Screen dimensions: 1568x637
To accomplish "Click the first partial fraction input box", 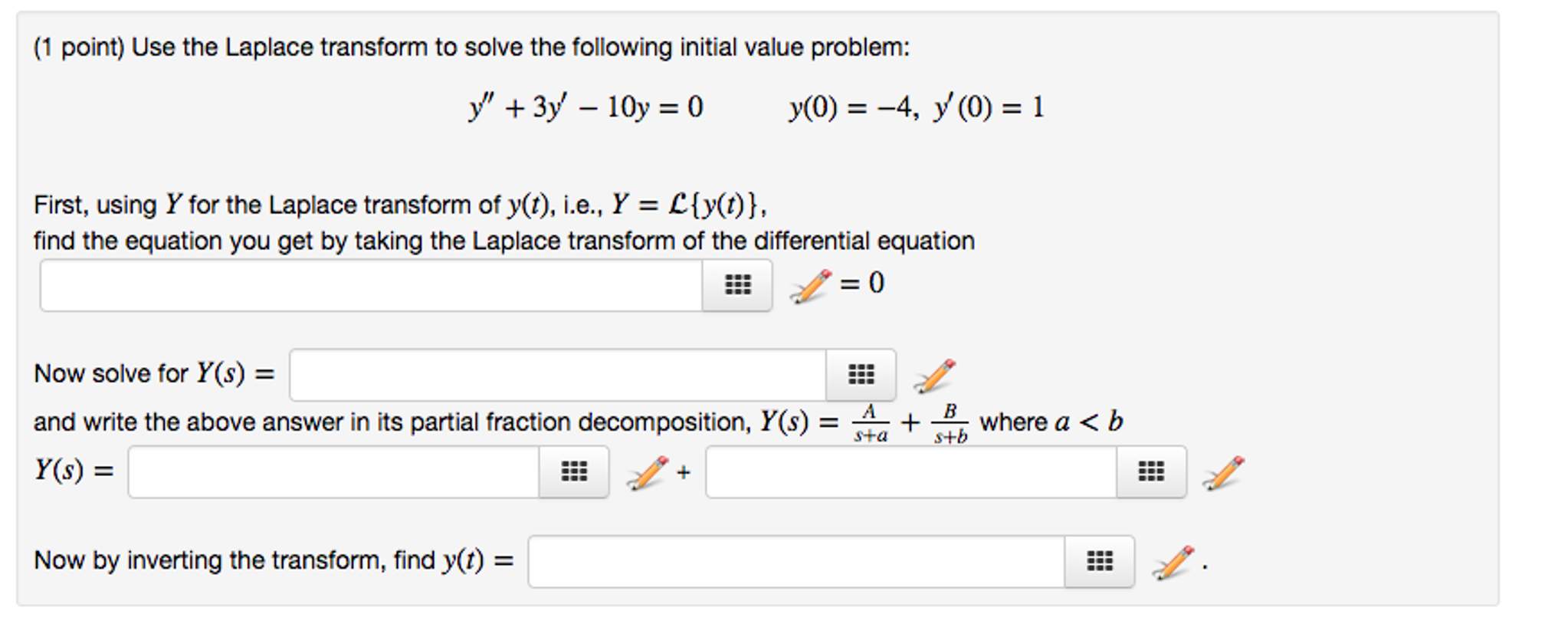I will 337,473.
